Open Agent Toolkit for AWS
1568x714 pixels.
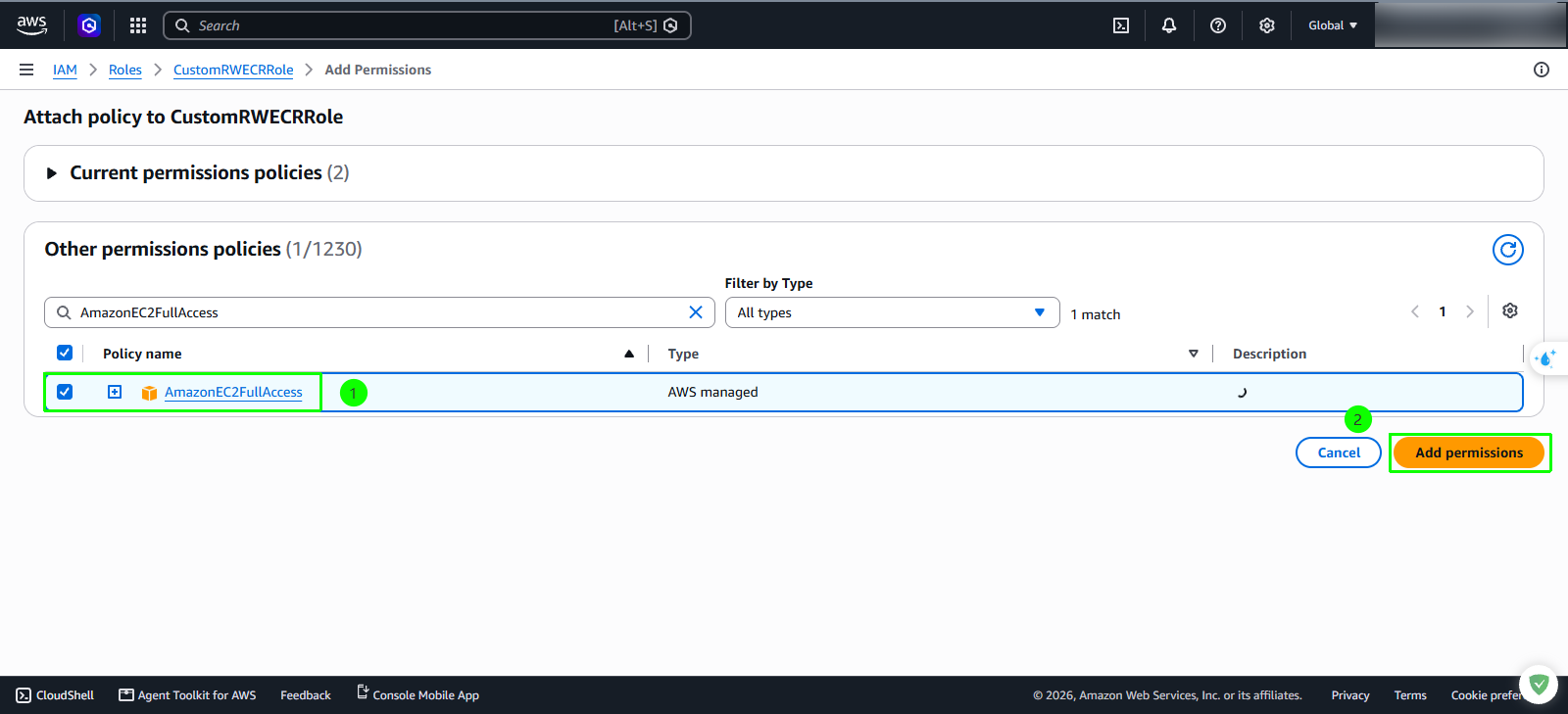click(x=187, y=695)
